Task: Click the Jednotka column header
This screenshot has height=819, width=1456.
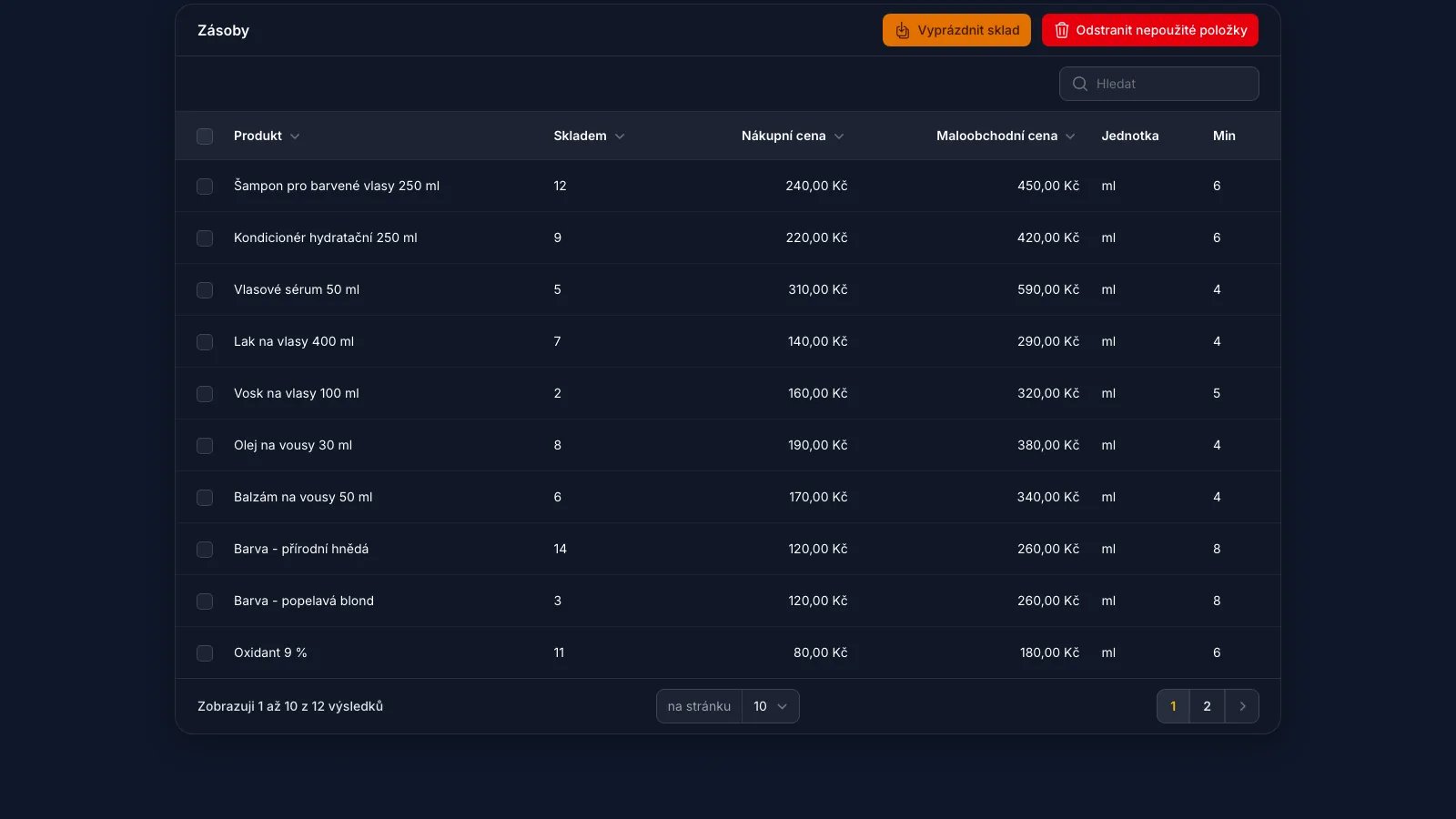Action: (1130, 136)
